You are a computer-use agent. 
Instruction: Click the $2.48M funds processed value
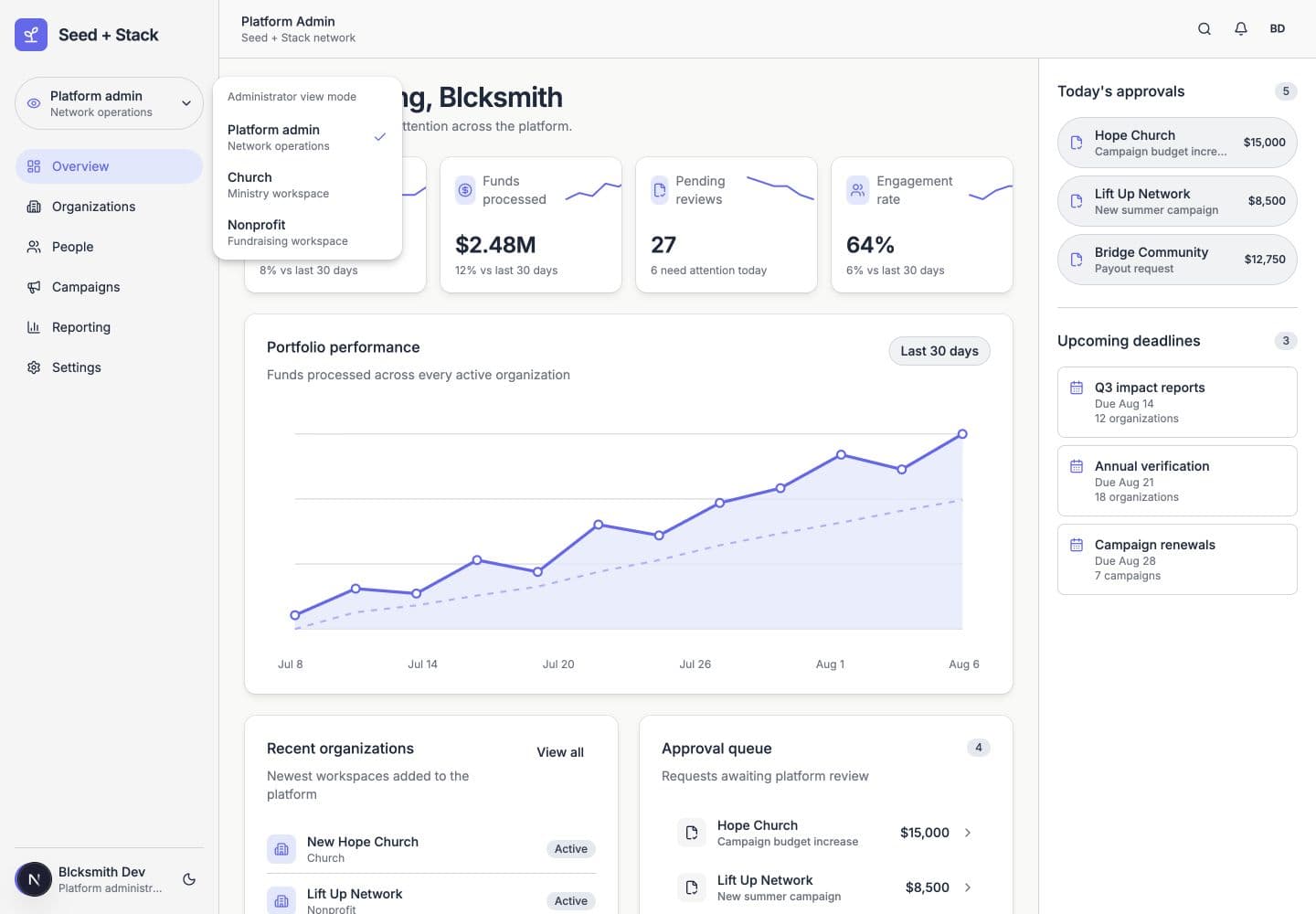pyautogui.click(x=495, y=245)
